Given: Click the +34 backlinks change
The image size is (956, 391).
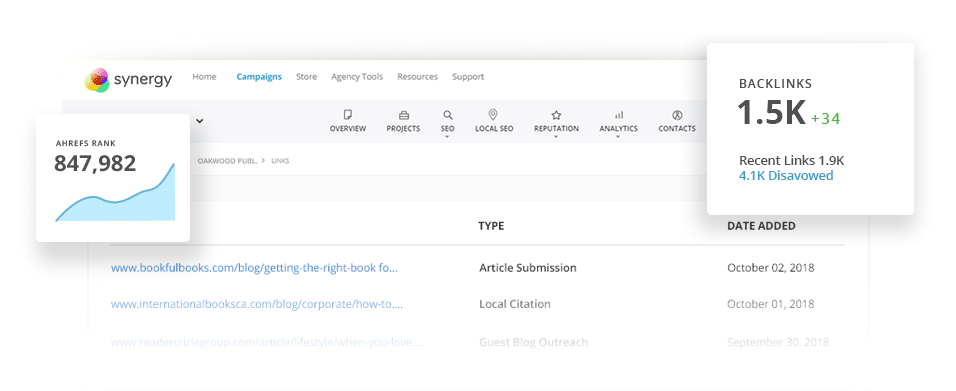Looking at the screenshot, I should [826, 119].
